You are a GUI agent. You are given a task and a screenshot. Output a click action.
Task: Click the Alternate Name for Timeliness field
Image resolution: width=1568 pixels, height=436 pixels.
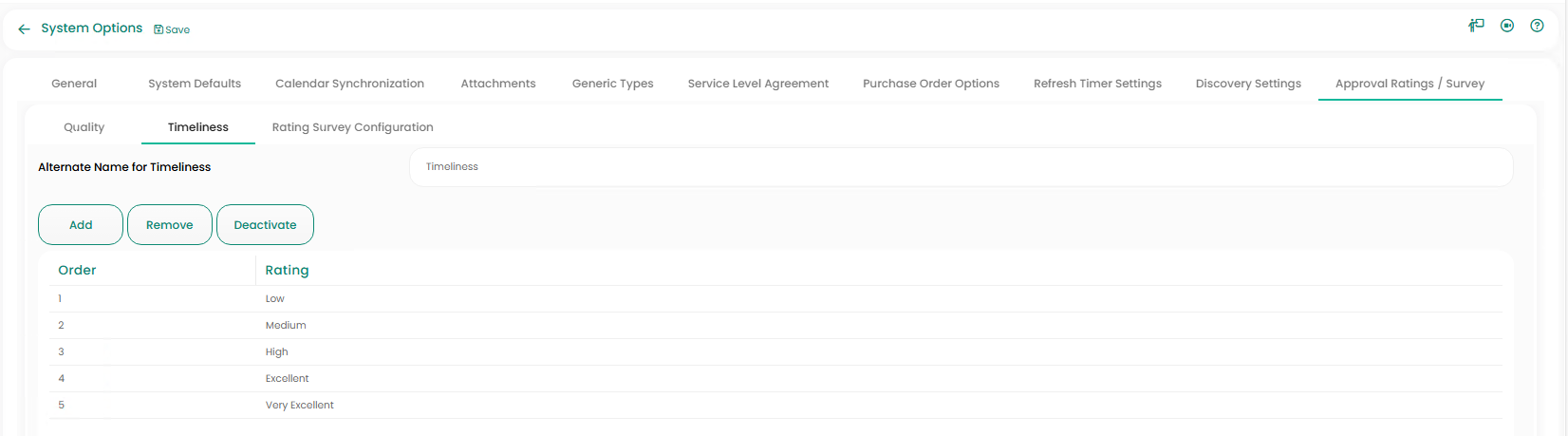coord(961,167)
